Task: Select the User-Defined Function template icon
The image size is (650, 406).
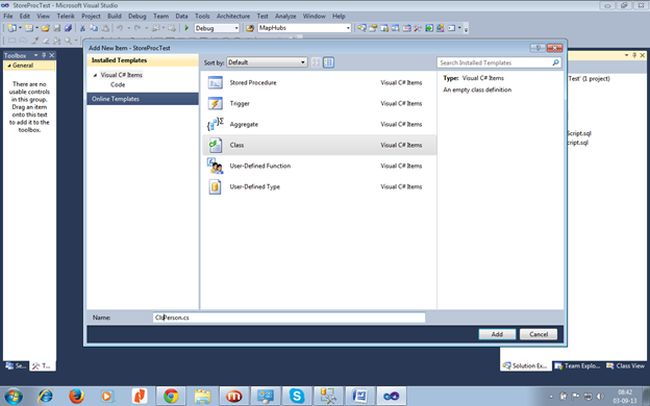Action: click(215, 165)
